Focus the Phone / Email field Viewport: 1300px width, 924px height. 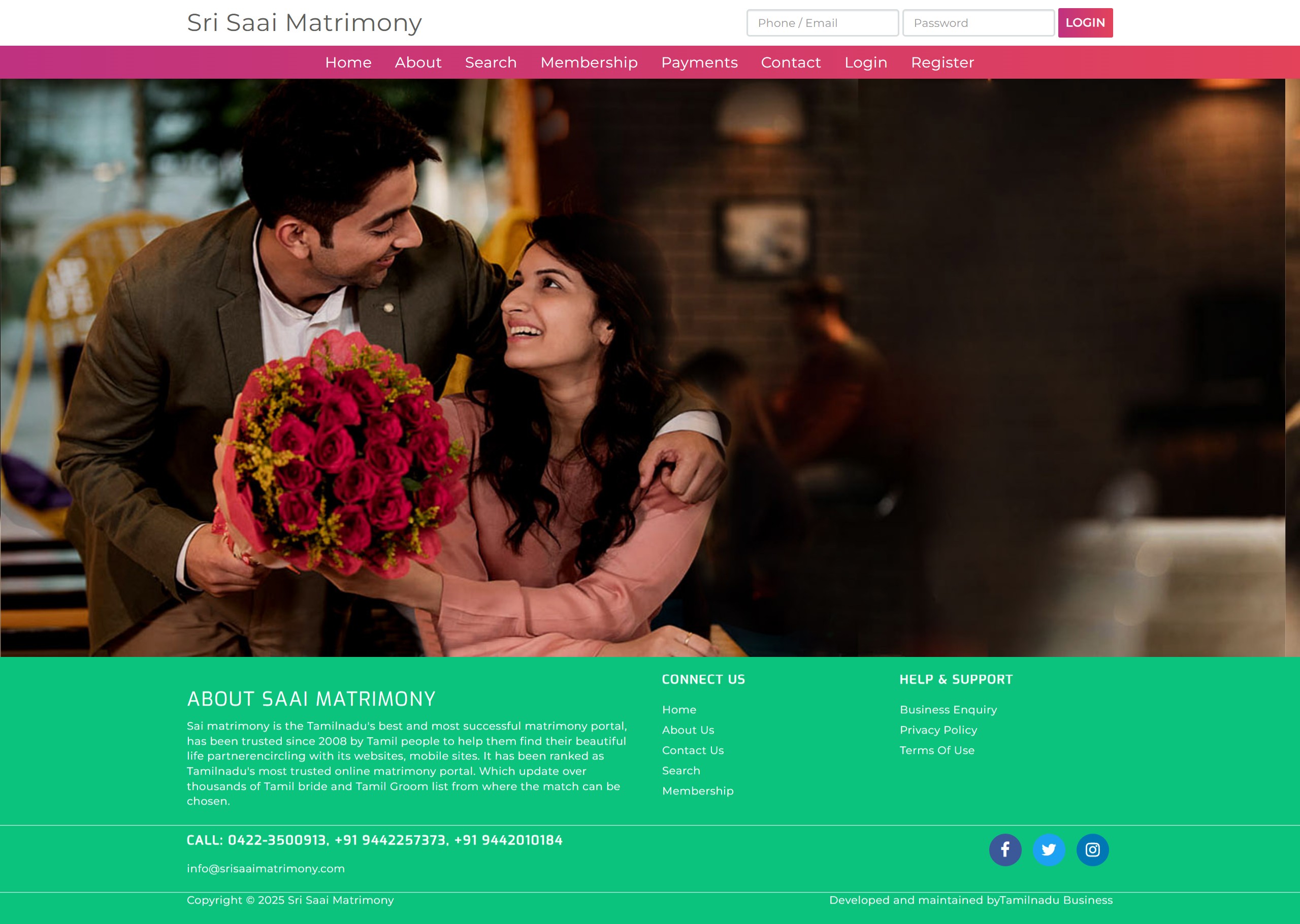[822, 23]
